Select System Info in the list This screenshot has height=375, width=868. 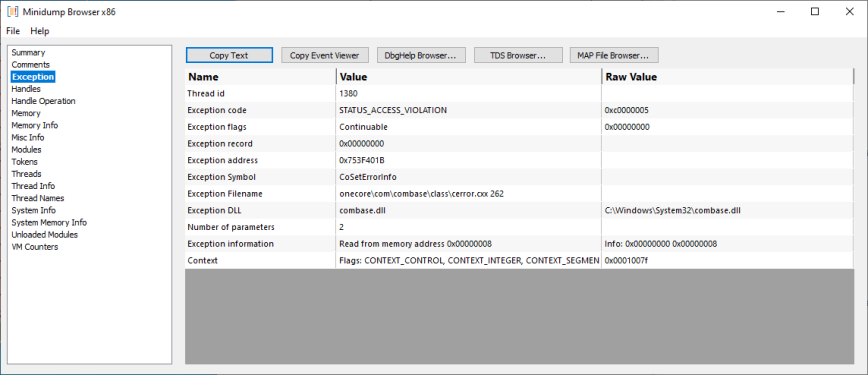pyautogui.click(x=34, y=210)
